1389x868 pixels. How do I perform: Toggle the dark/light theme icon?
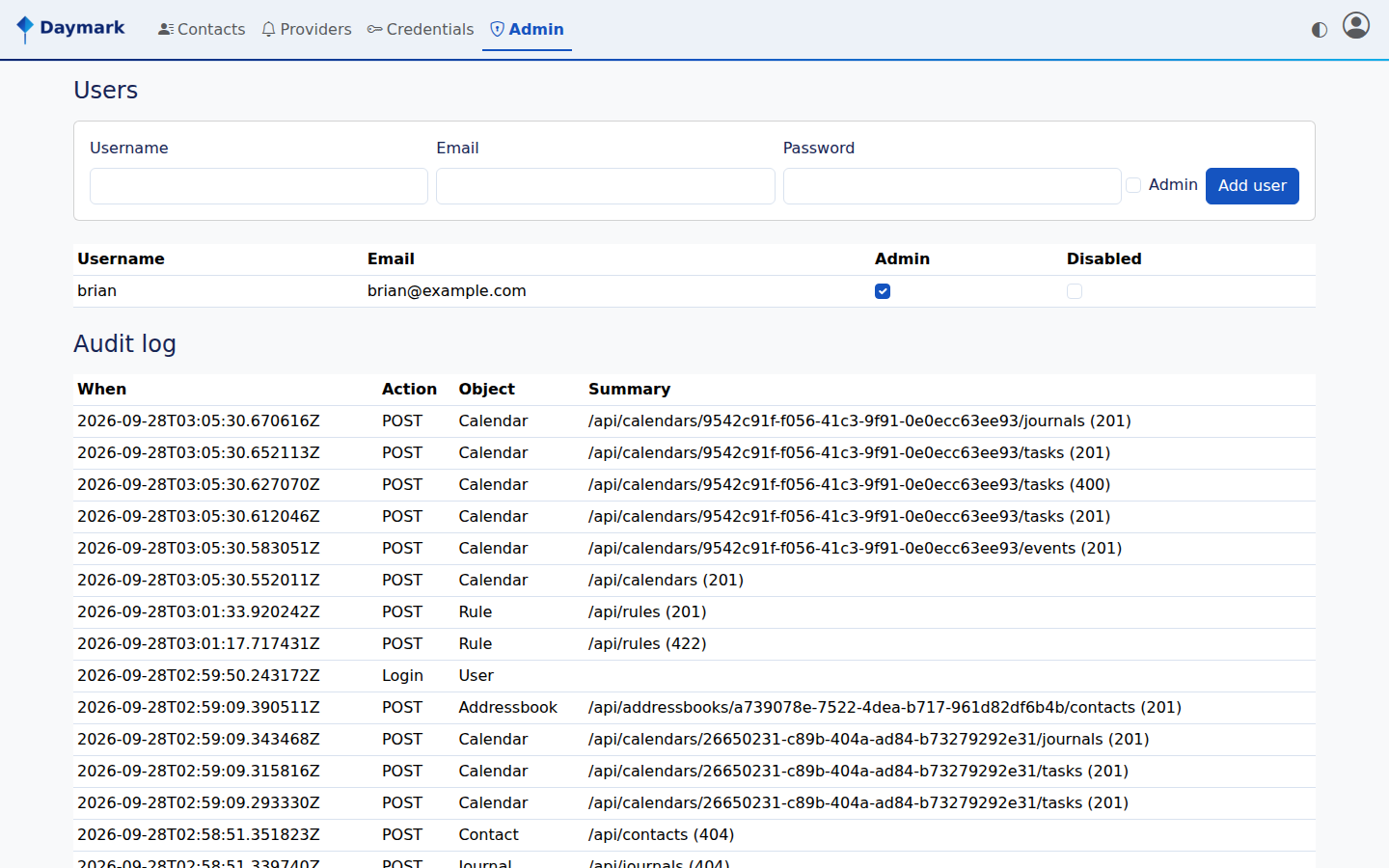pyautogui.click(x=1320, y=30)
